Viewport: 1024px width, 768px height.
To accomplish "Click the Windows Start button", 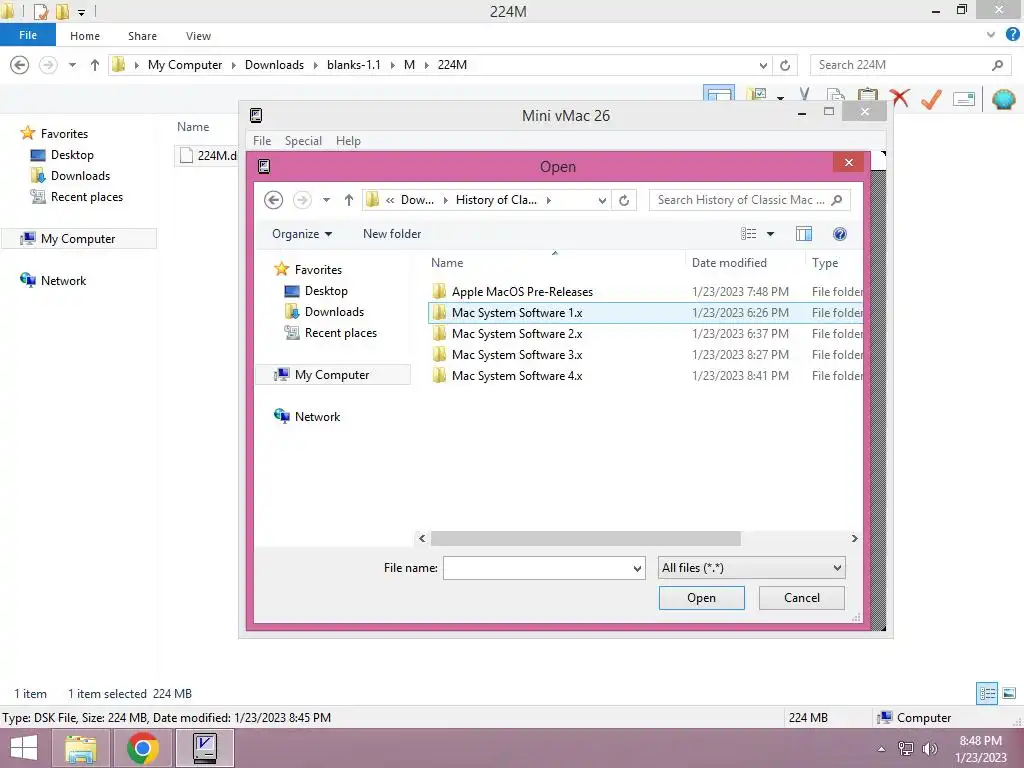I will click(24, 748).
